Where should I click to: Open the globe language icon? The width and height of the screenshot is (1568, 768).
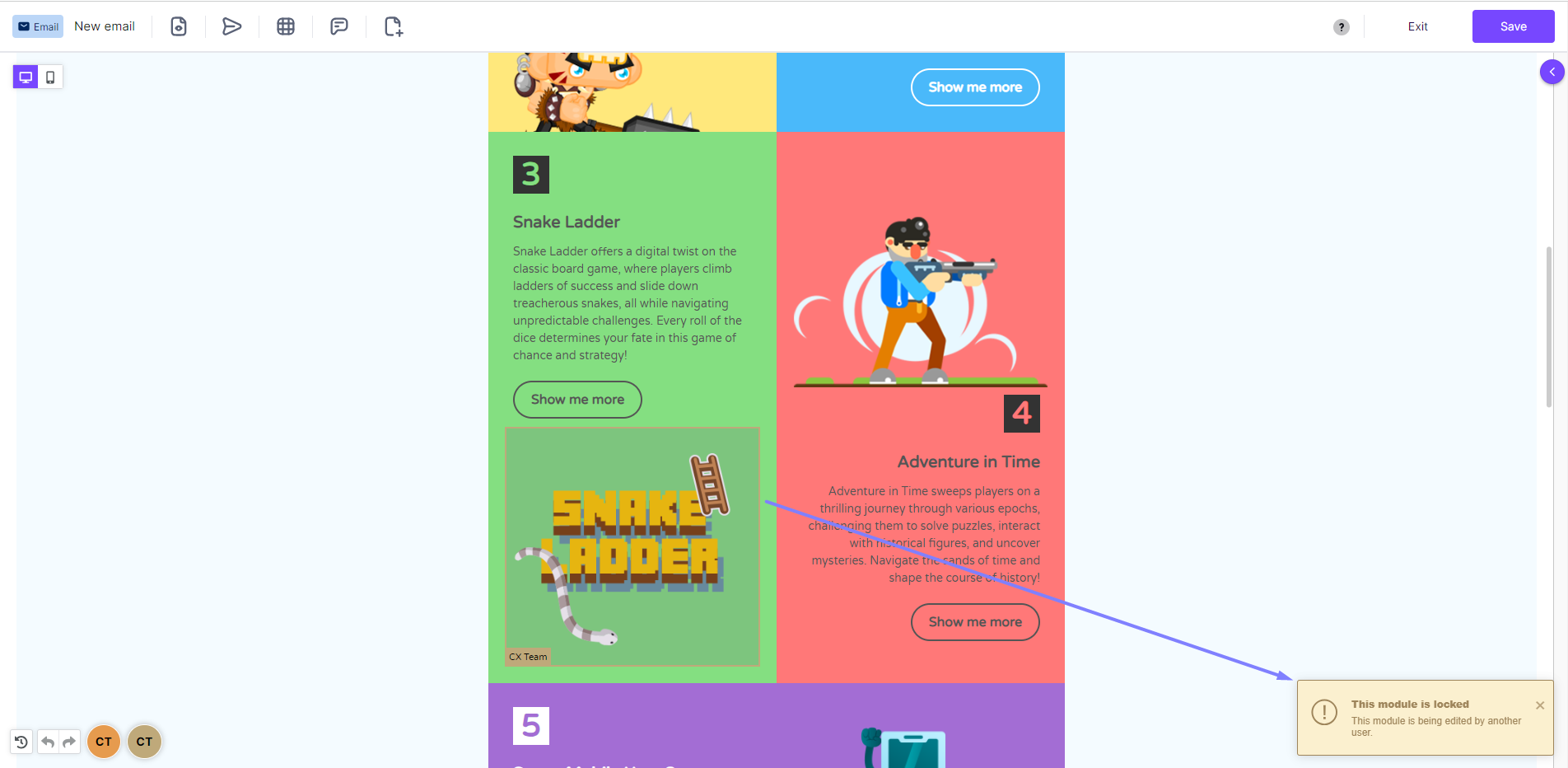[x=286, y=26]
